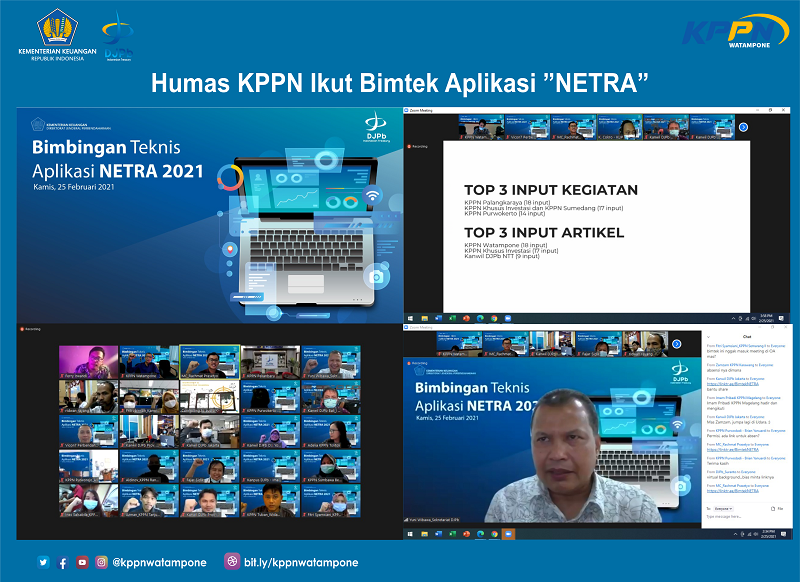Click the @kppnwatampone handle
The height and width of the screenshot is (582, 800).
(x=159, y=562)
